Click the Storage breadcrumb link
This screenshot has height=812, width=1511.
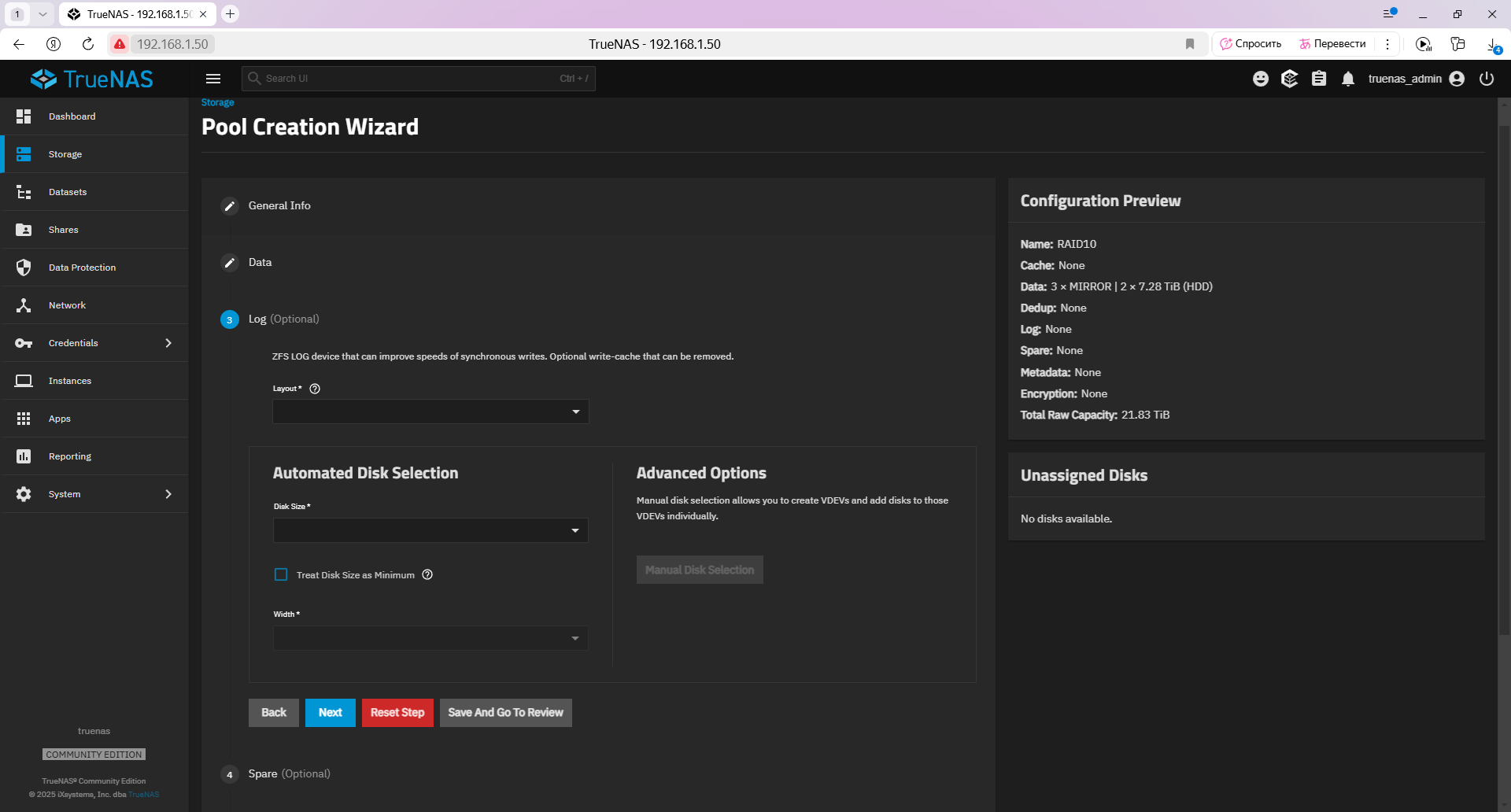[x=218, y=102]
